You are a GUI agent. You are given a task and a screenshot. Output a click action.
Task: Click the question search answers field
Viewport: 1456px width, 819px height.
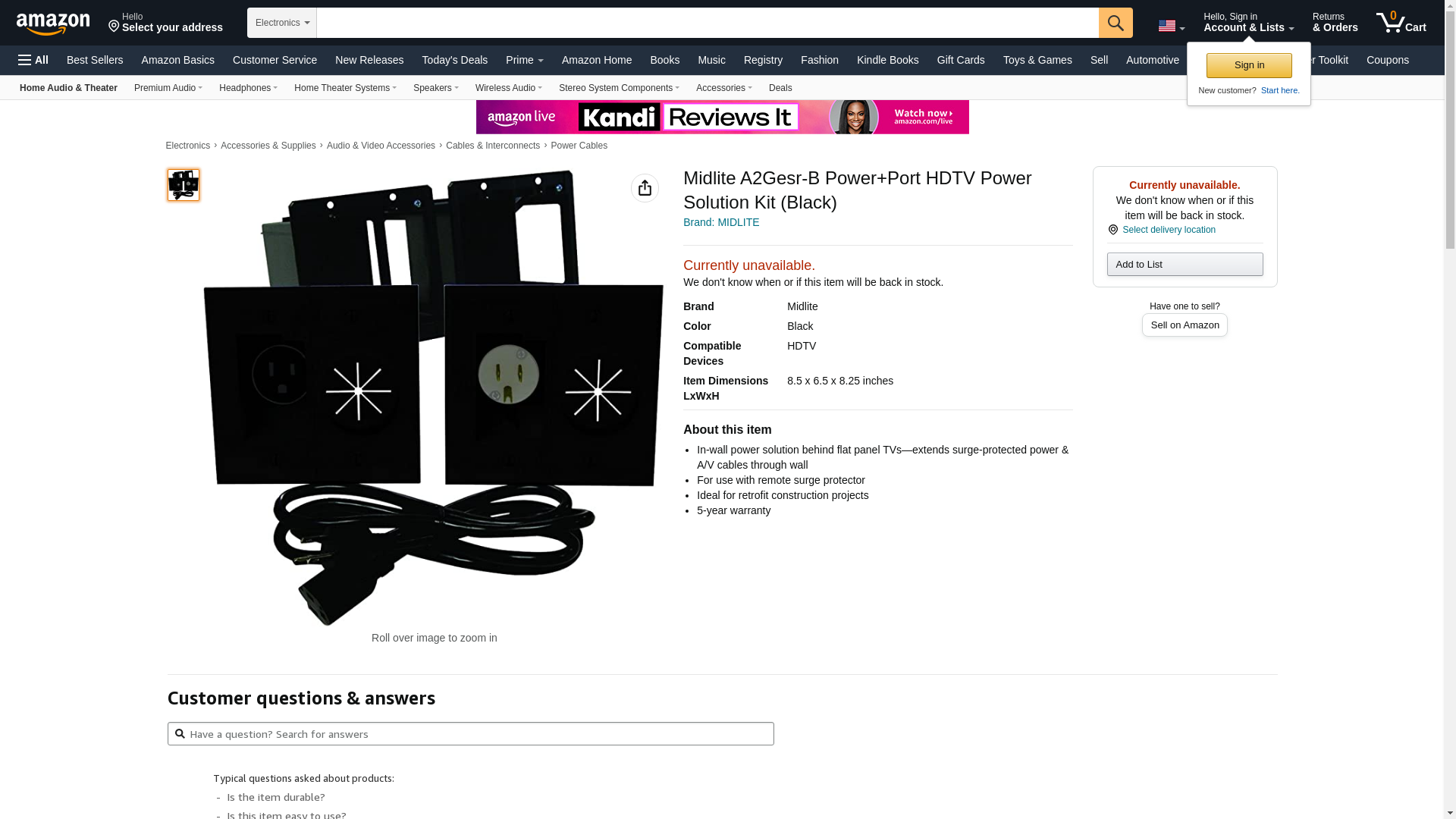tap(471, 734)
